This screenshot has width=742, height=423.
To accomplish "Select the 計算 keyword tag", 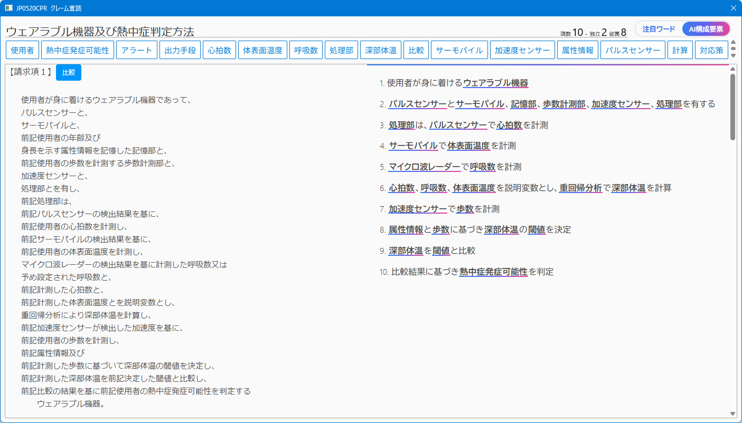I will click(x=680, y=50).
